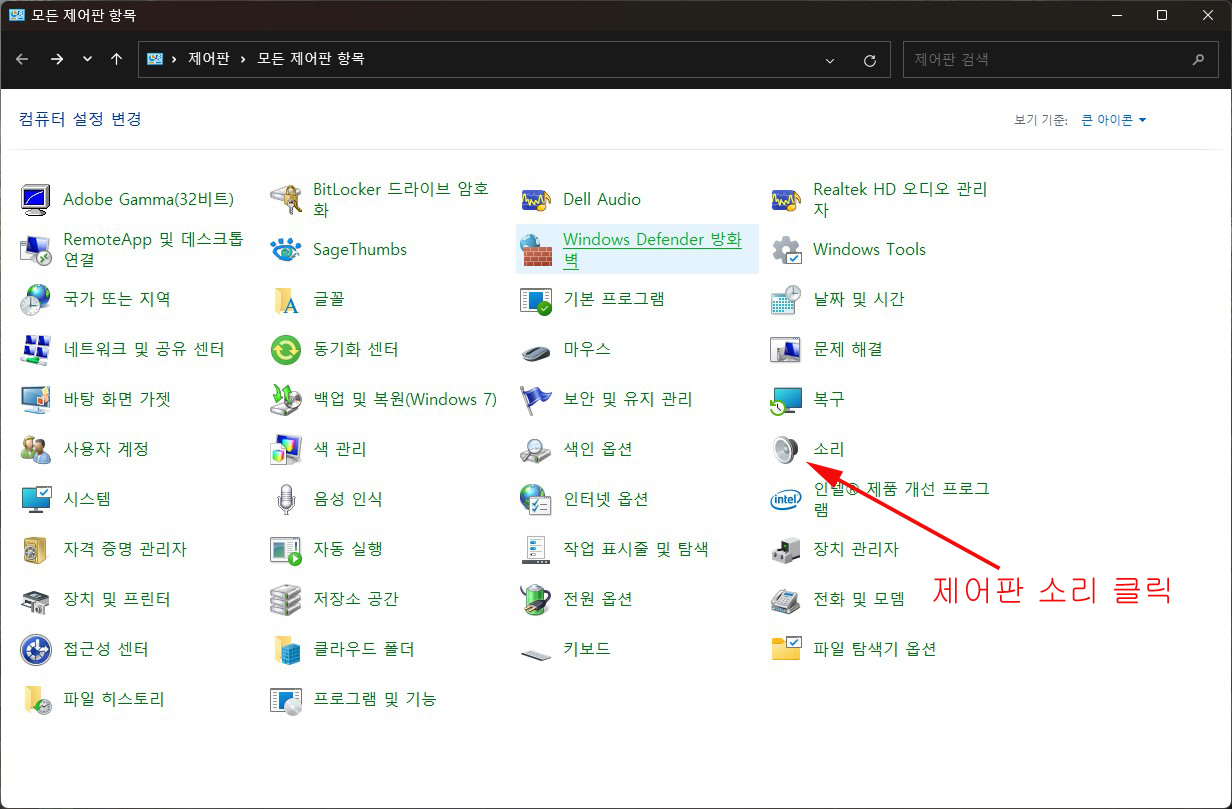The width and height of the screenshot is (1232, 809).
Task: Click the 기본 프로그램 icon
Action: click(536, 299)
